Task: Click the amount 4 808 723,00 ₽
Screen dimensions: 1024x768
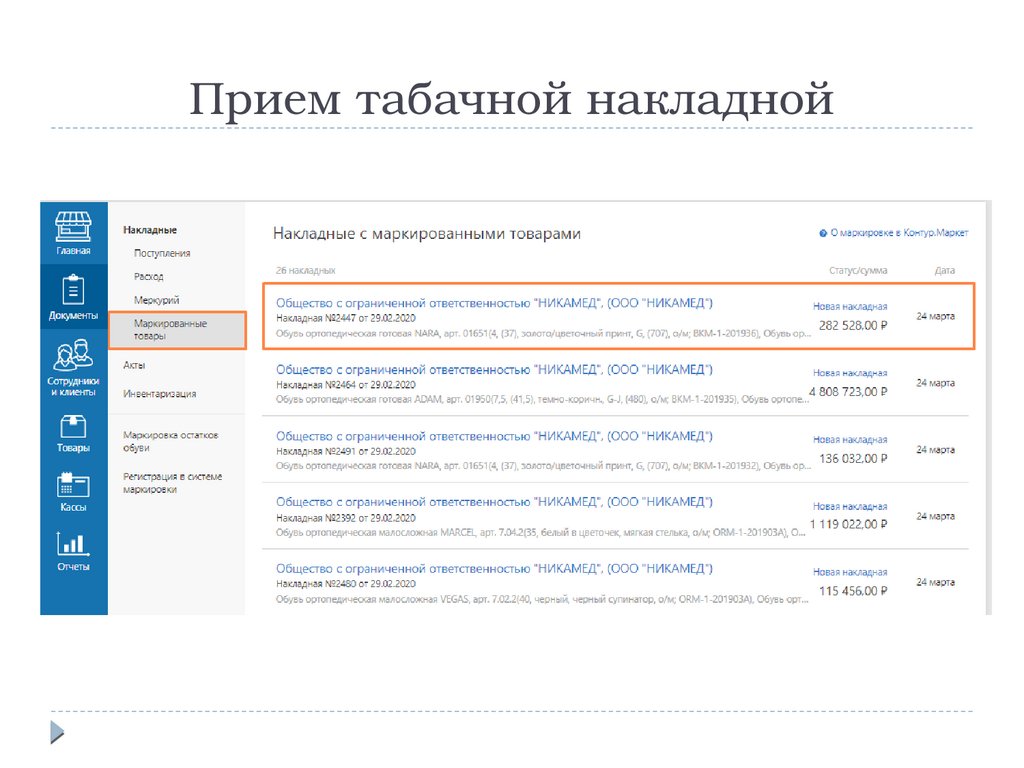Action: coord(848,392)
